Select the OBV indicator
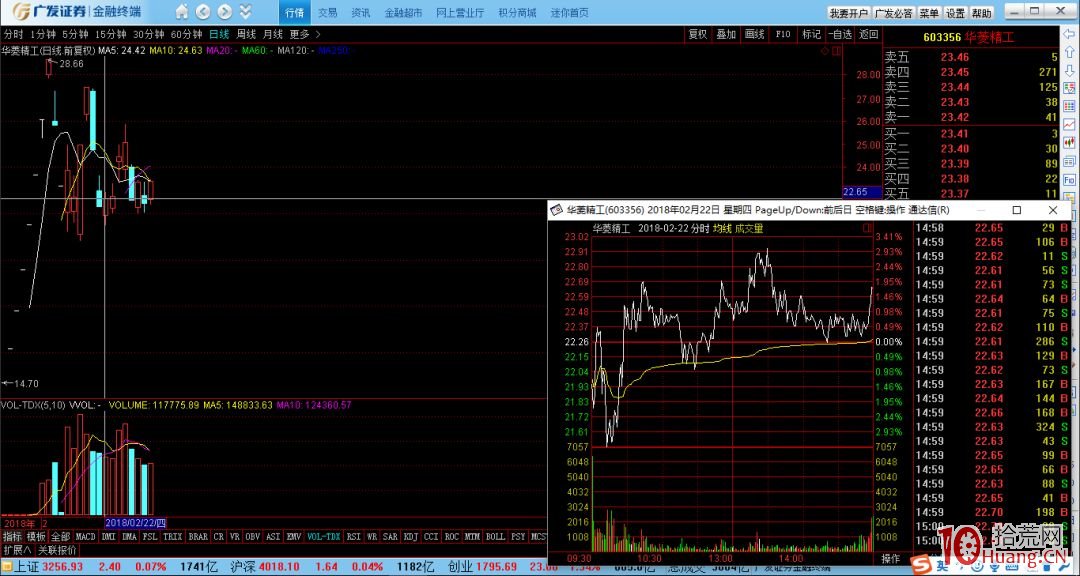The width and height of the screenshot is (1080, 576). tap(253, 536)
